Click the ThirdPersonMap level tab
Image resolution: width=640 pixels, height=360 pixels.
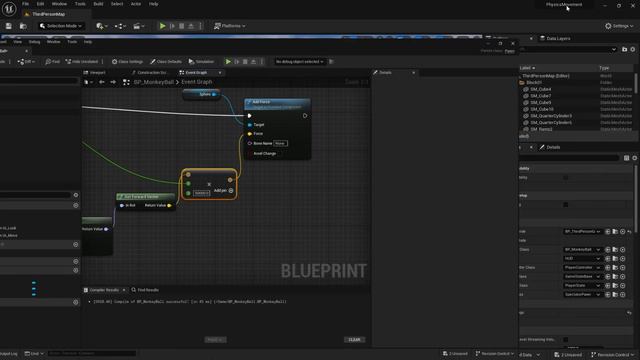[x=48, y=14]
